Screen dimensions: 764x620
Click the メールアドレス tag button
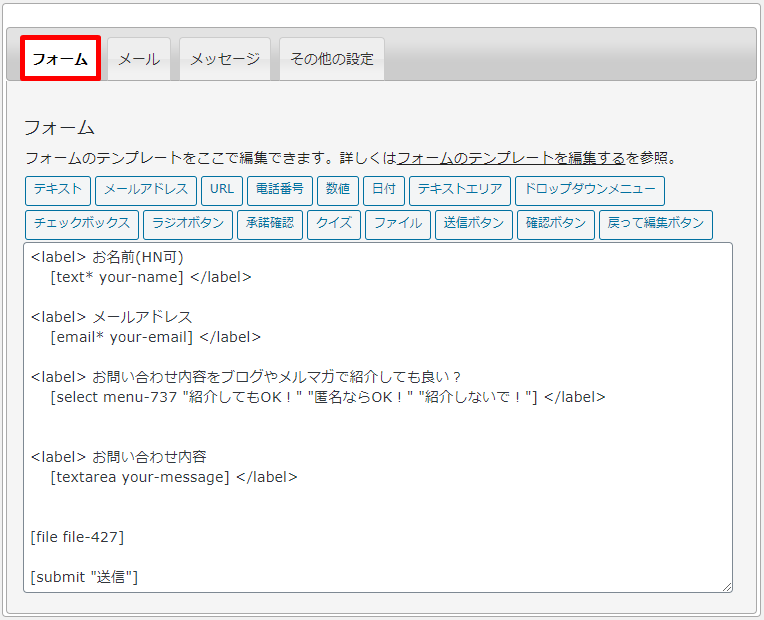point(146,190)
